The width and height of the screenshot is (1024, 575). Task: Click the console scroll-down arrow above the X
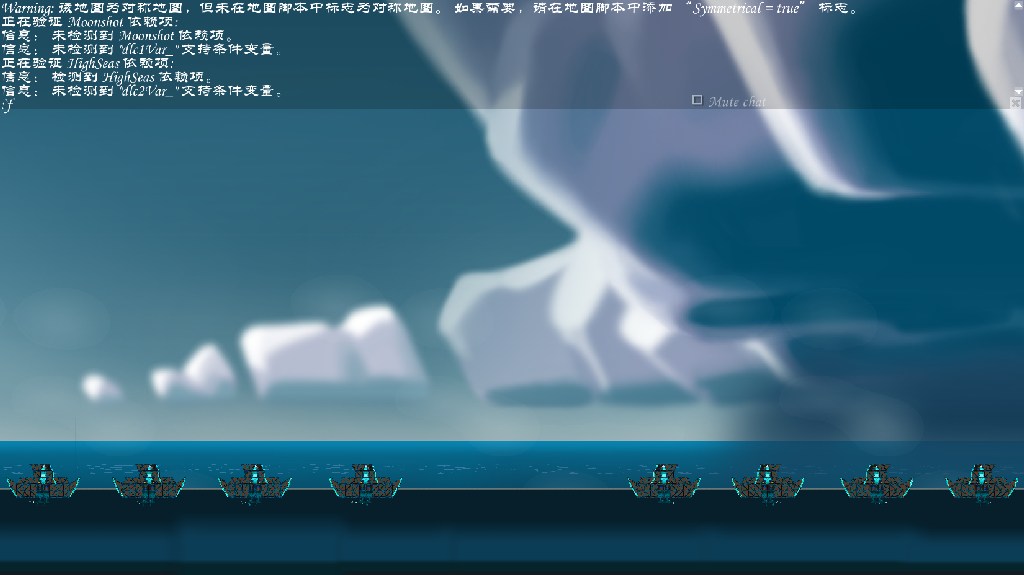point(1017,92)
